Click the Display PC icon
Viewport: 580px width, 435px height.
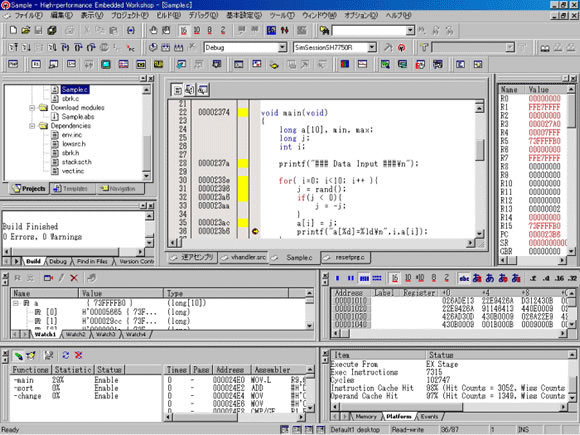pos(131,47)
